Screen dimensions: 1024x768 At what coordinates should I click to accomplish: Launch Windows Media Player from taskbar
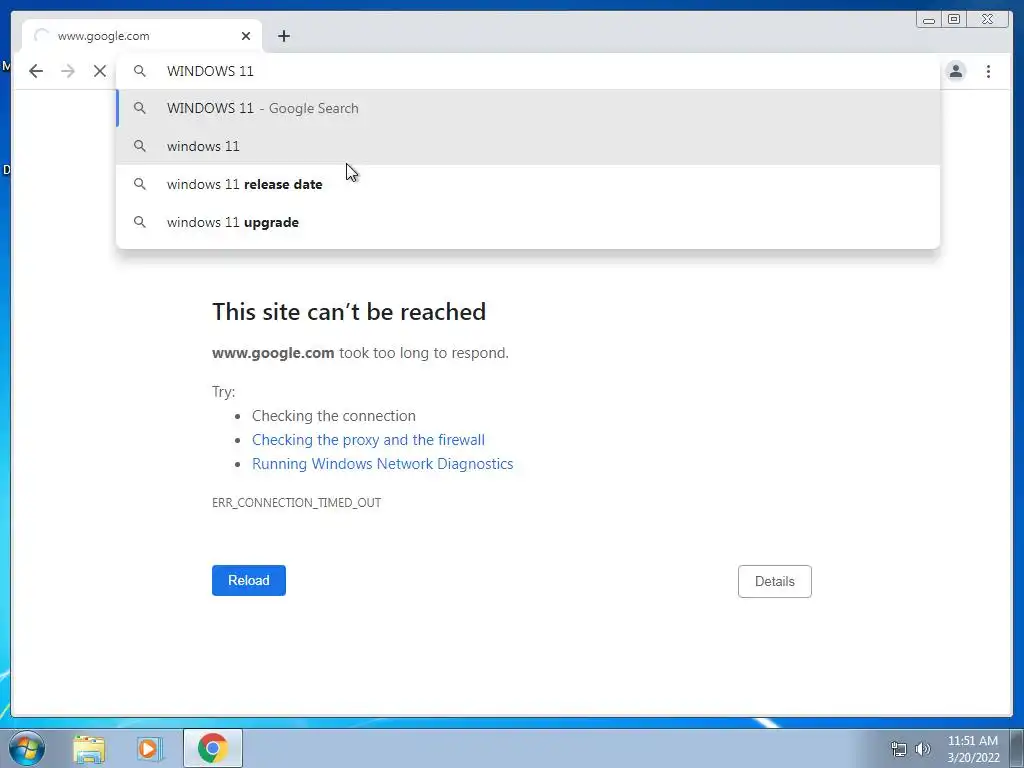click(150, 749)
